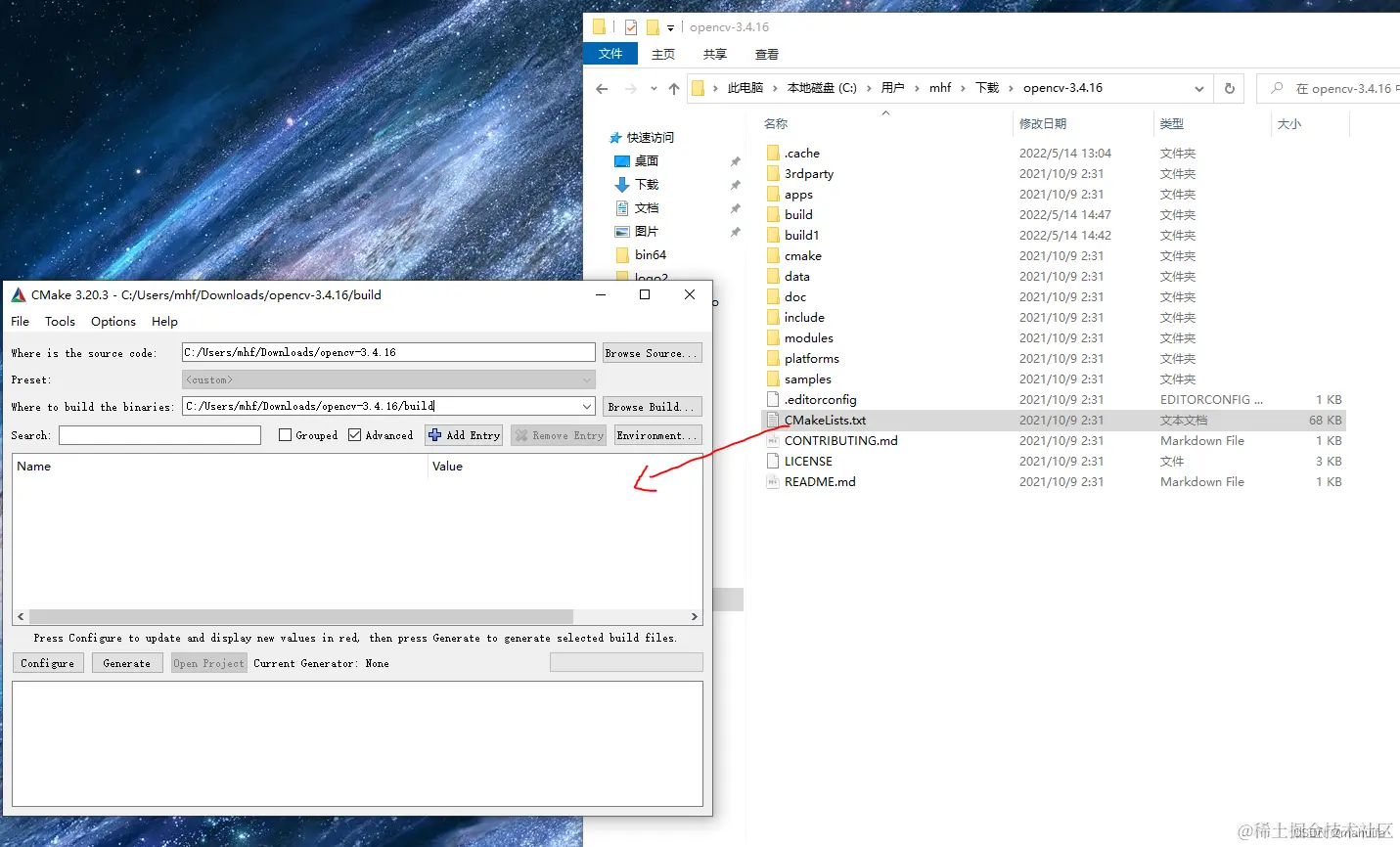This screenshot has width=1400, height=847.
Task: Click the back arrow in Explorer
Action: [602, 89]
